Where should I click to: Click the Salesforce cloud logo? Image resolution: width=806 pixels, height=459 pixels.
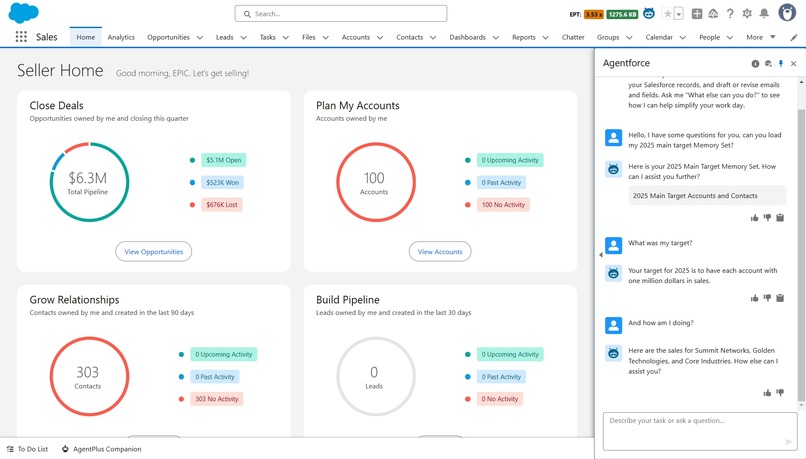pos(24,13)
